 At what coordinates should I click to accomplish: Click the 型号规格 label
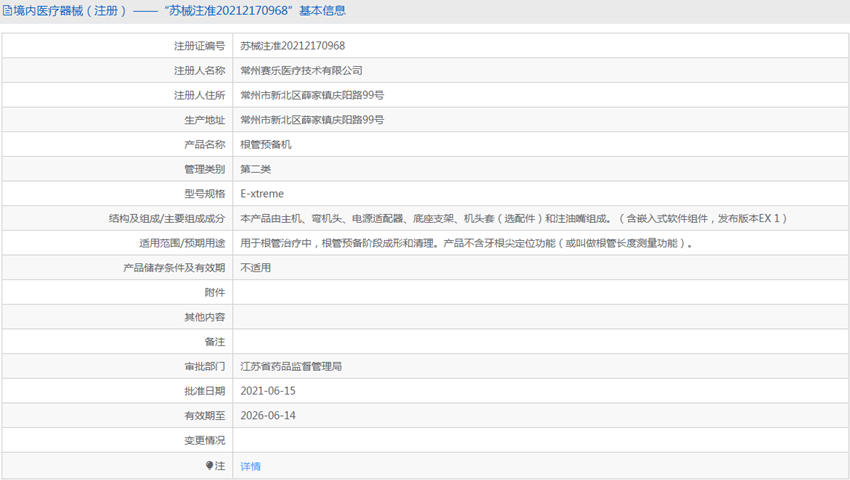[204, 194]
